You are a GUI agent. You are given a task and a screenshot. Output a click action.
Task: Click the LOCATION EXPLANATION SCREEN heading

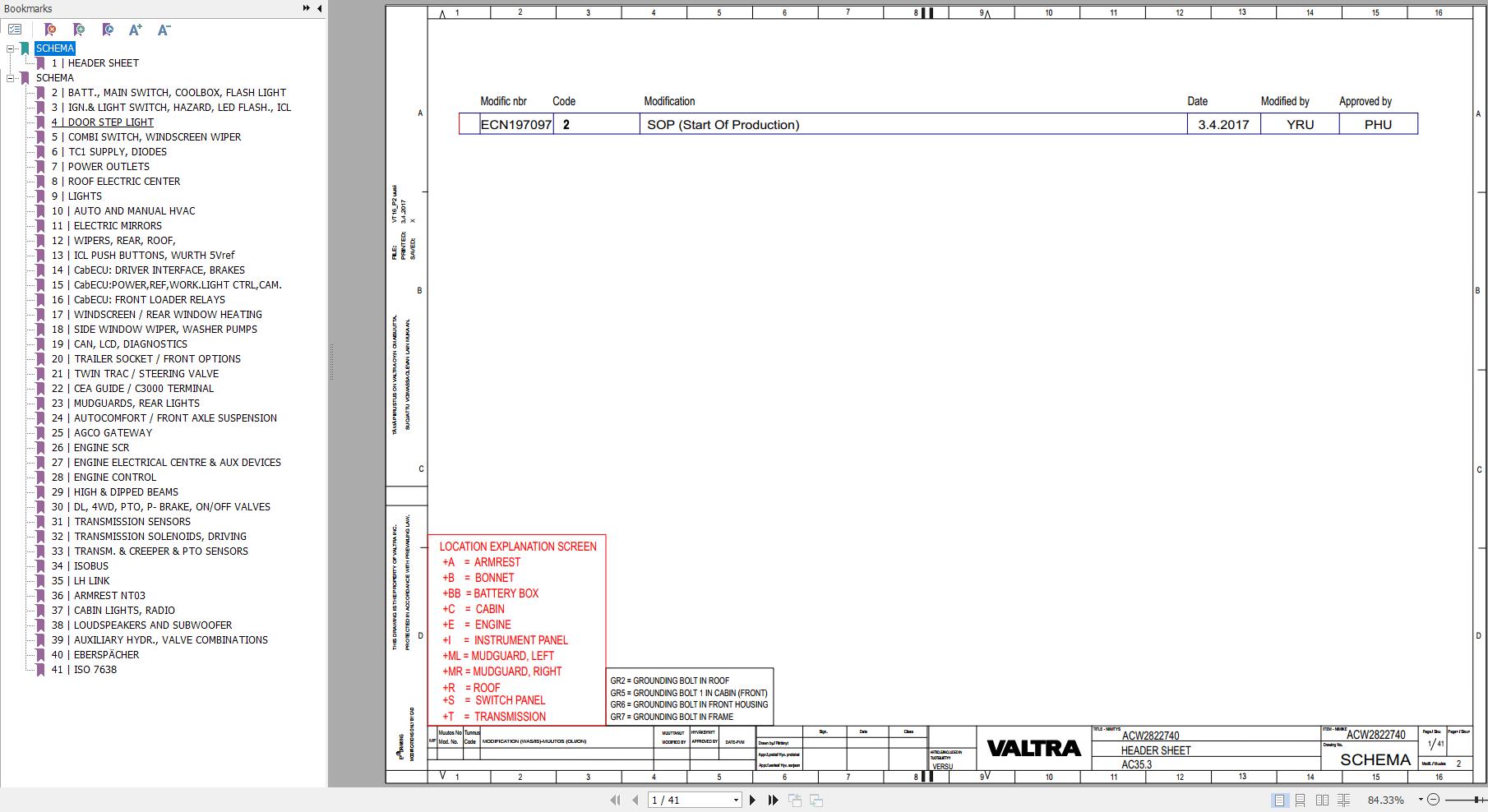coord(518,547)
